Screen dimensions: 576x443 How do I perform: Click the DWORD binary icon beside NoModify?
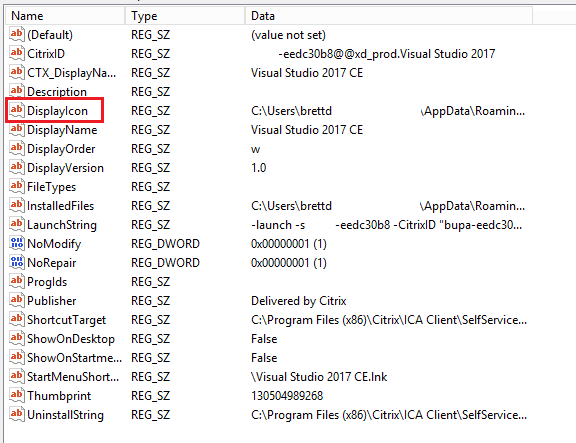point(17,244)
